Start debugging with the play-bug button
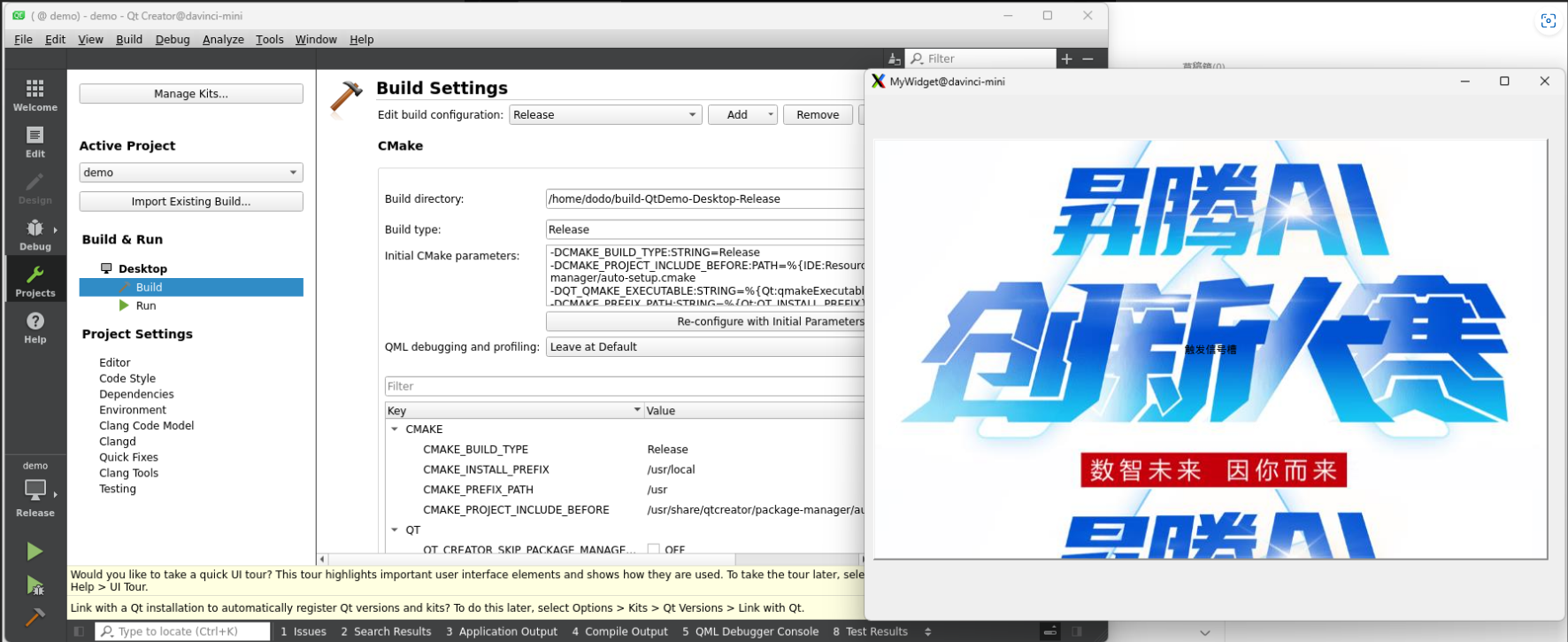 coord(35,584)
